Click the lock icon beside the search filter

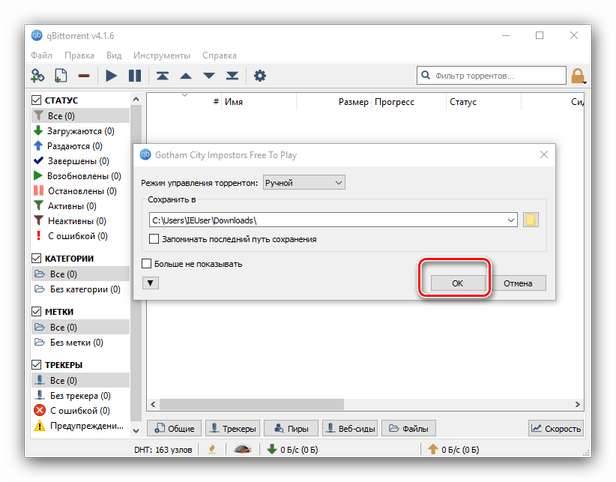578,76
